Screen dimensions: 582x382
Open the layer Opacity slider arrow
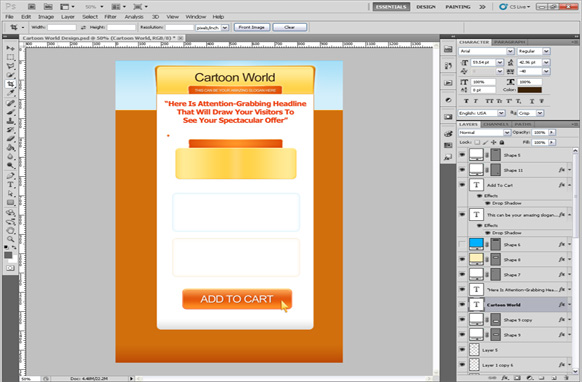tap(552, 133)
